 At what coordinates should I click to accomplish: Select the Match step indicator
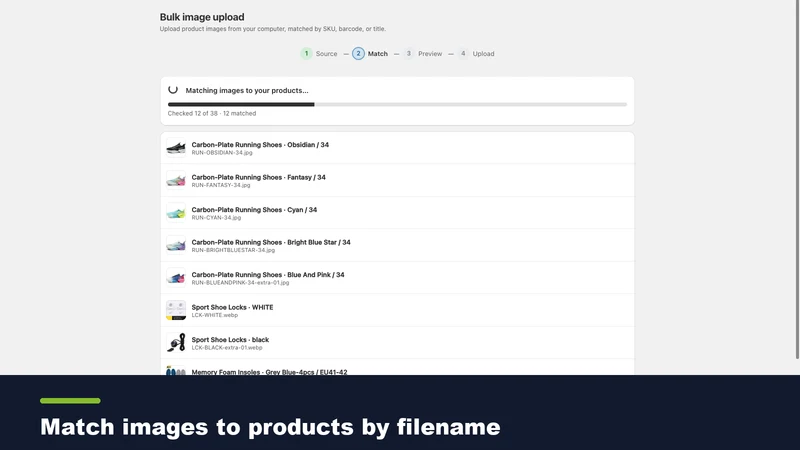tap(370, 54)
